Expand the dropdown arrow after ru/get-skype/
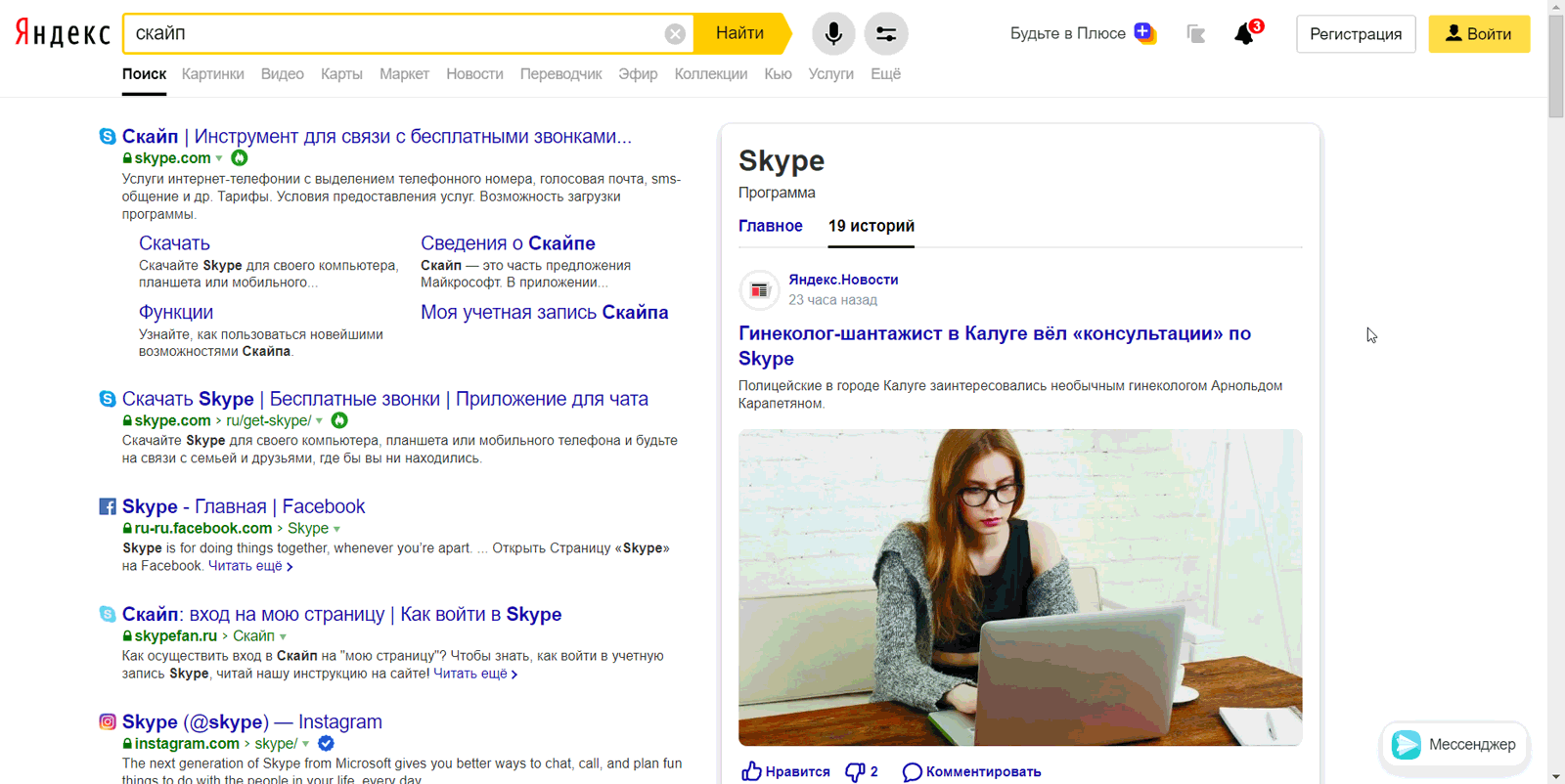 tap(319, 421)
